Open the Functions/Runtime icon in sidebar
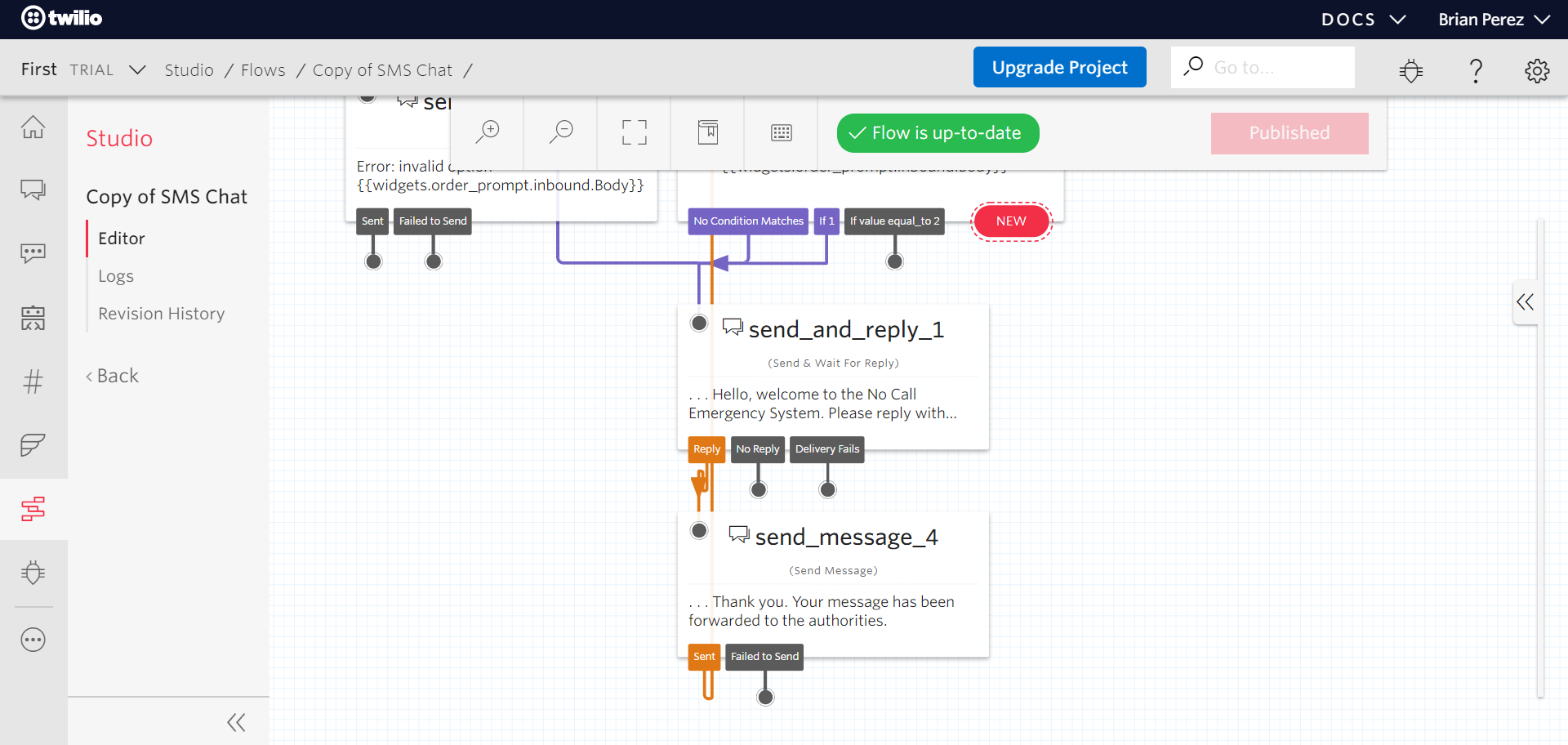1568x745 pixels. pos(33,445)
